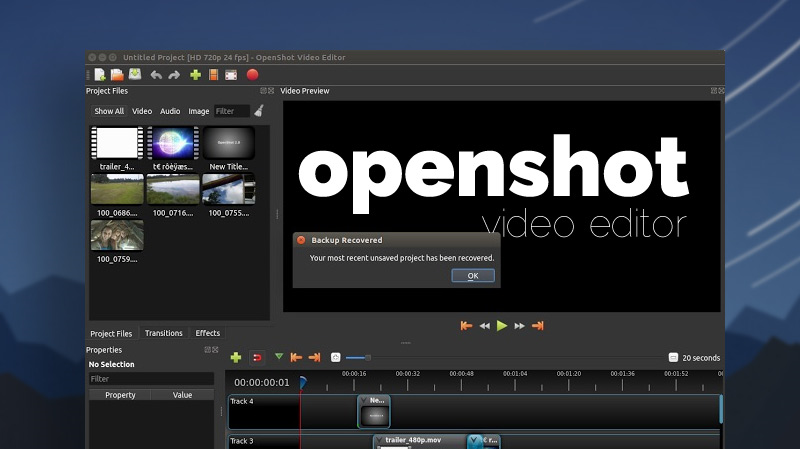Click the New Project icon in toolbar
The height and width of the screenshot is (449, 800).
pos(100,74)
